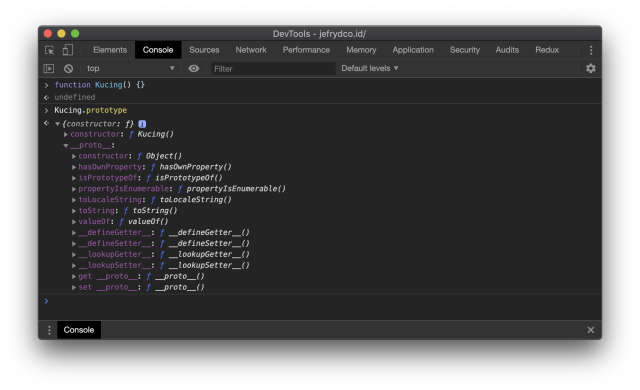
Task: Open the DevTools three-dot customize menu
Action: (x=591, y=50)
